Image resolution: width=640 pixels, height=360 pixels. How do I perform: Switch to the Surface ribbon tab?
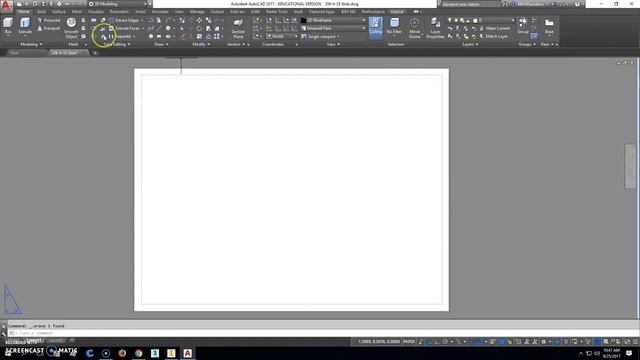[x=59, y=12]
